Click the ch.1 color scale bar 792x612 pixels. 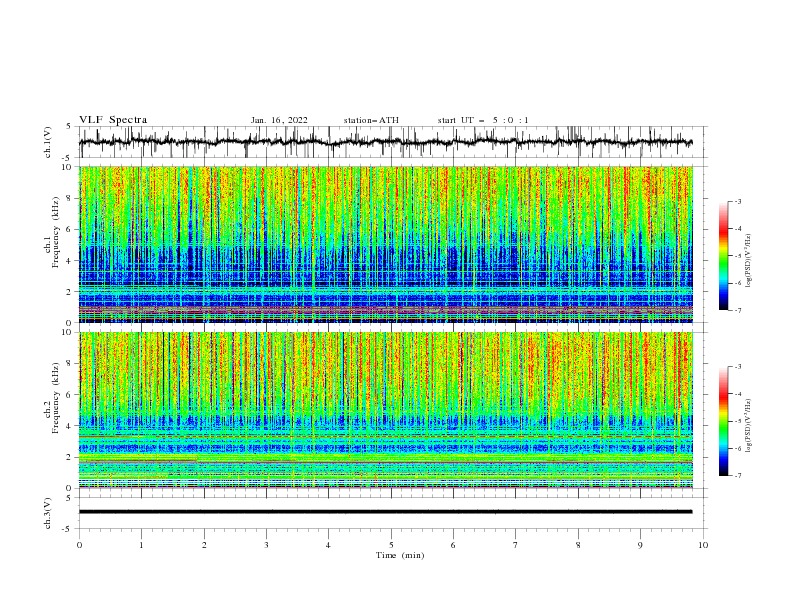tap(724, 256)
